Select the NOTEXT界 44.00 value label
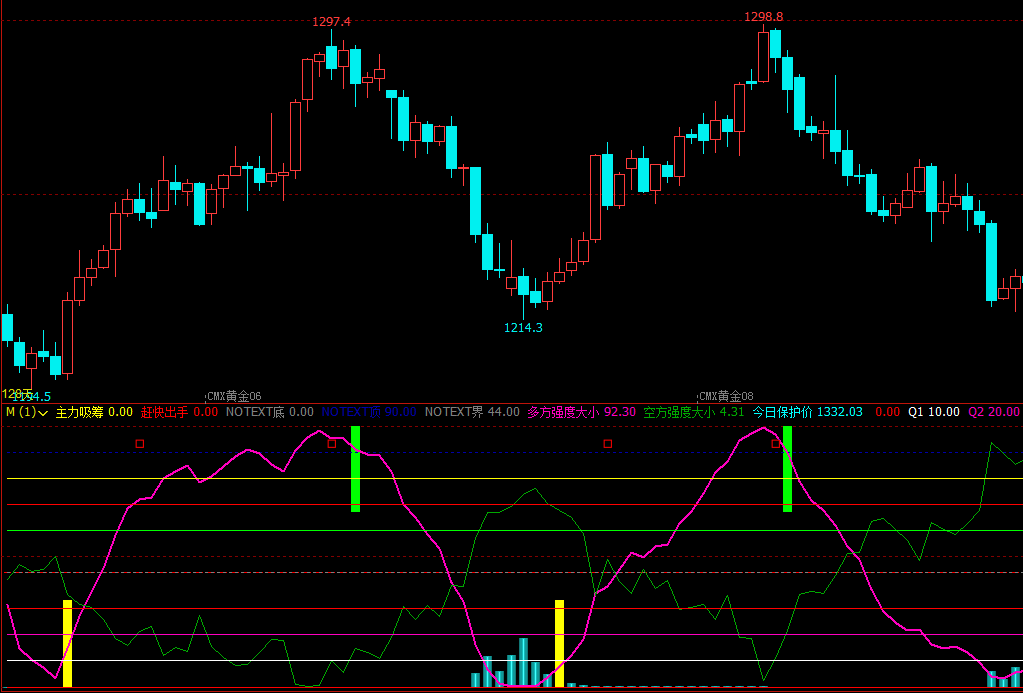Image resolution: width=1023 pixels, height=693 pixels. point(472,412)
